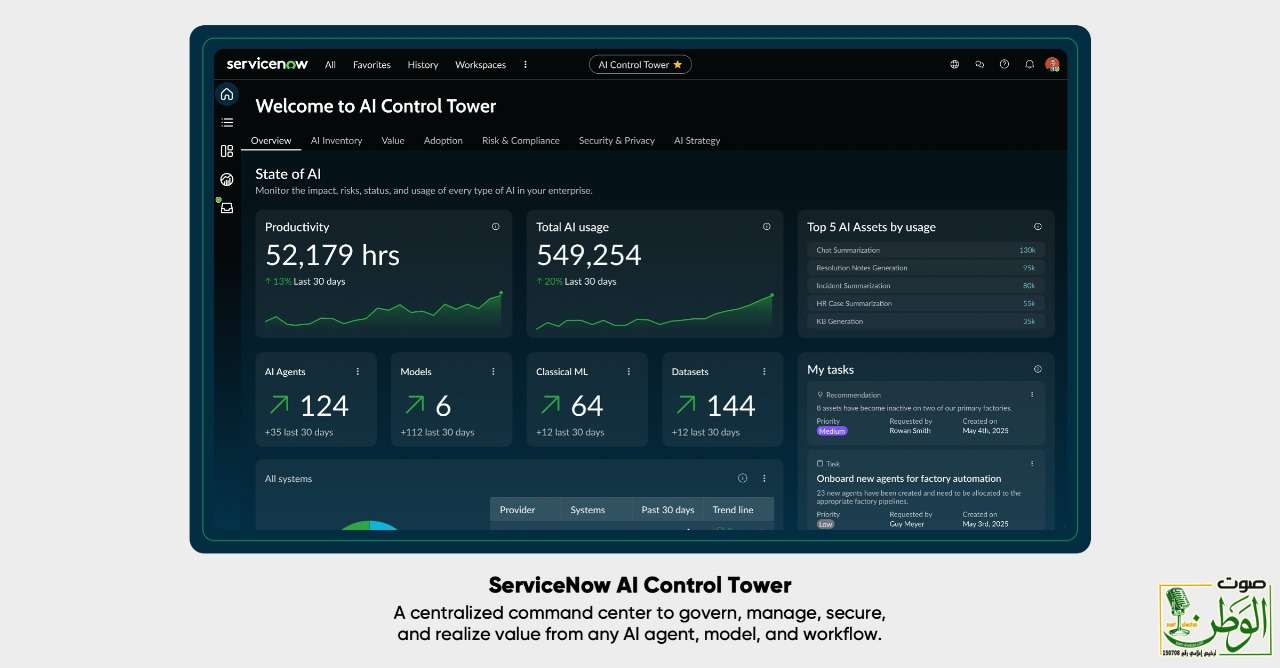Click the globe icon in header
Viewport: 1280px width, 668px height.
coord(954,65)
